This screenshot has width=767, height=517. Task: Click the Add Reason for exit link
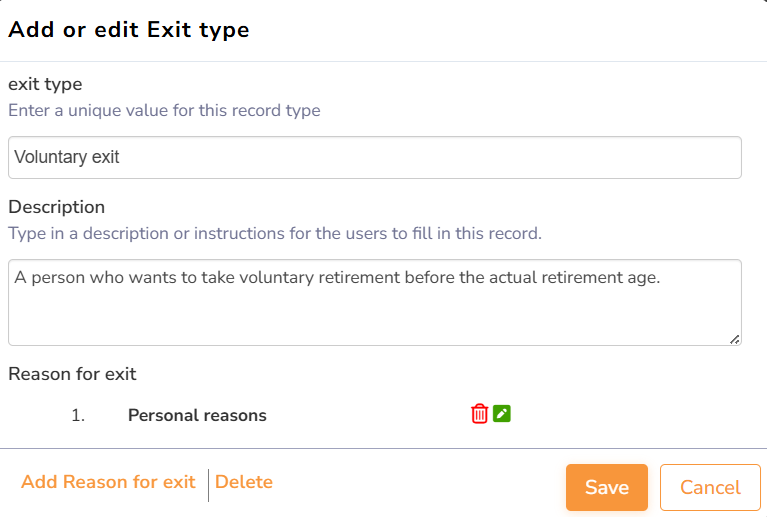[x=108, y=482]
